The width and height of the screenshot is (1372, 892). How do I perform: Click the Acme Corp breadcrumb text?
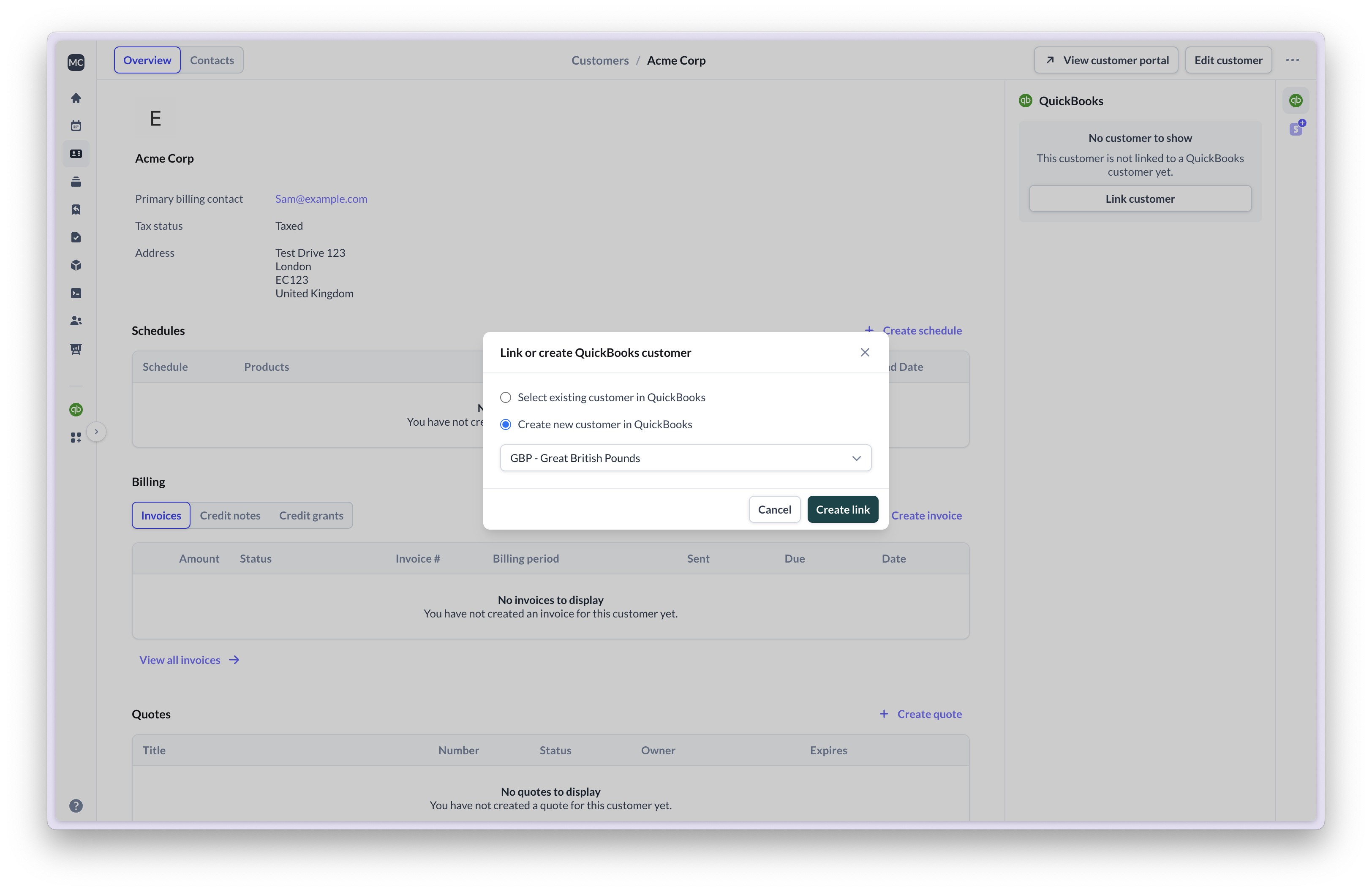coord(676,60)
